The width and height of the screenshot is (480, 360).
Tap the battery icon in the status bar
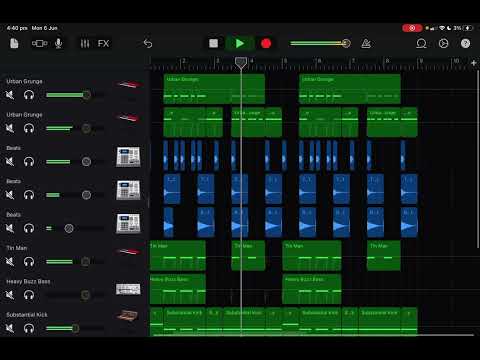468,28
